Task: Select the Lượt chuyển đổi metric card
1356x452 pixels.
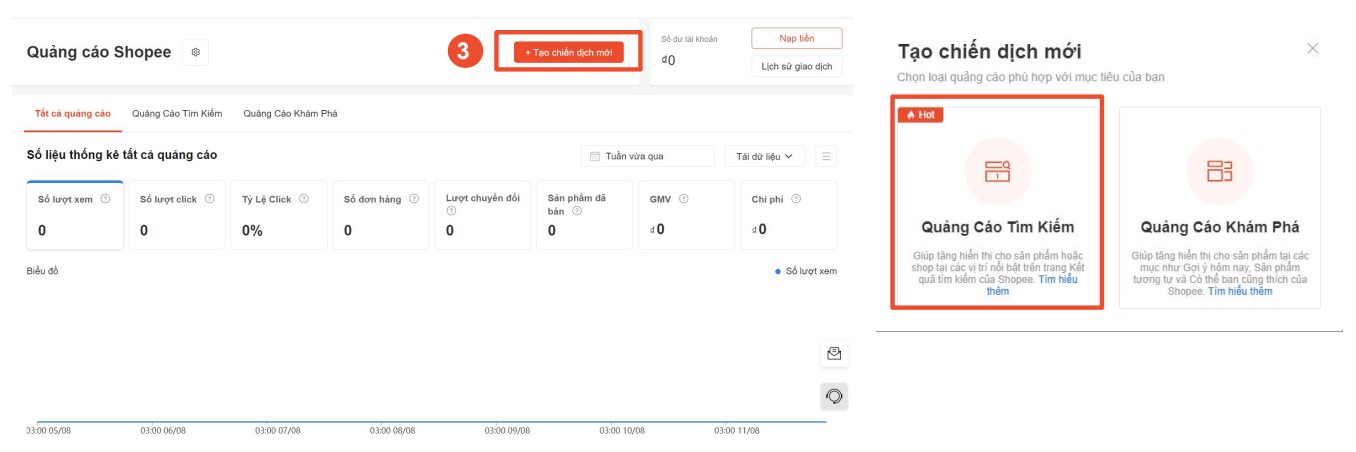Action: tap(483, 215)
